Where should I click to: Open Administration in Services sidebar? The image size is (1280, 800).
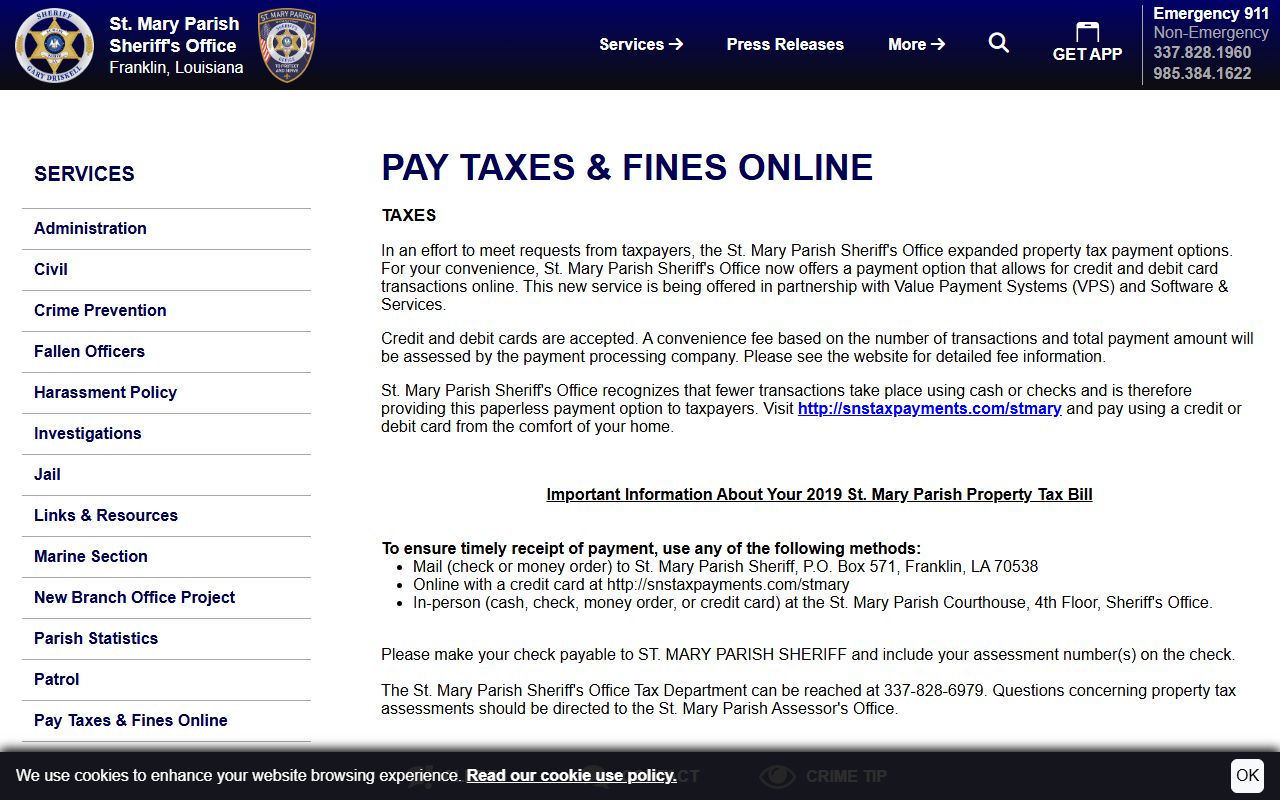pyautogui.click(x=166, y=228)
